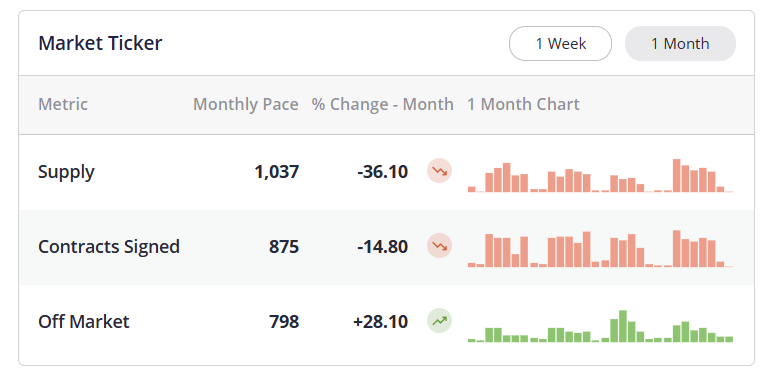Sort by the Monthly Pace column header
The height and width of the screenshot is (382, 770).
point(246,104)
